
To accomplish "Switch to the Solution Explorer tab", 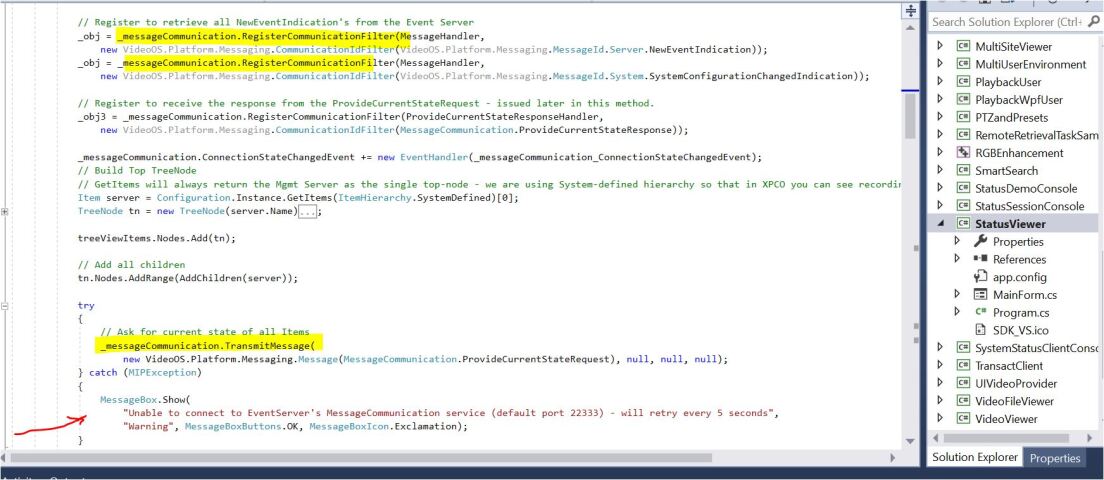I will point(975,457).
